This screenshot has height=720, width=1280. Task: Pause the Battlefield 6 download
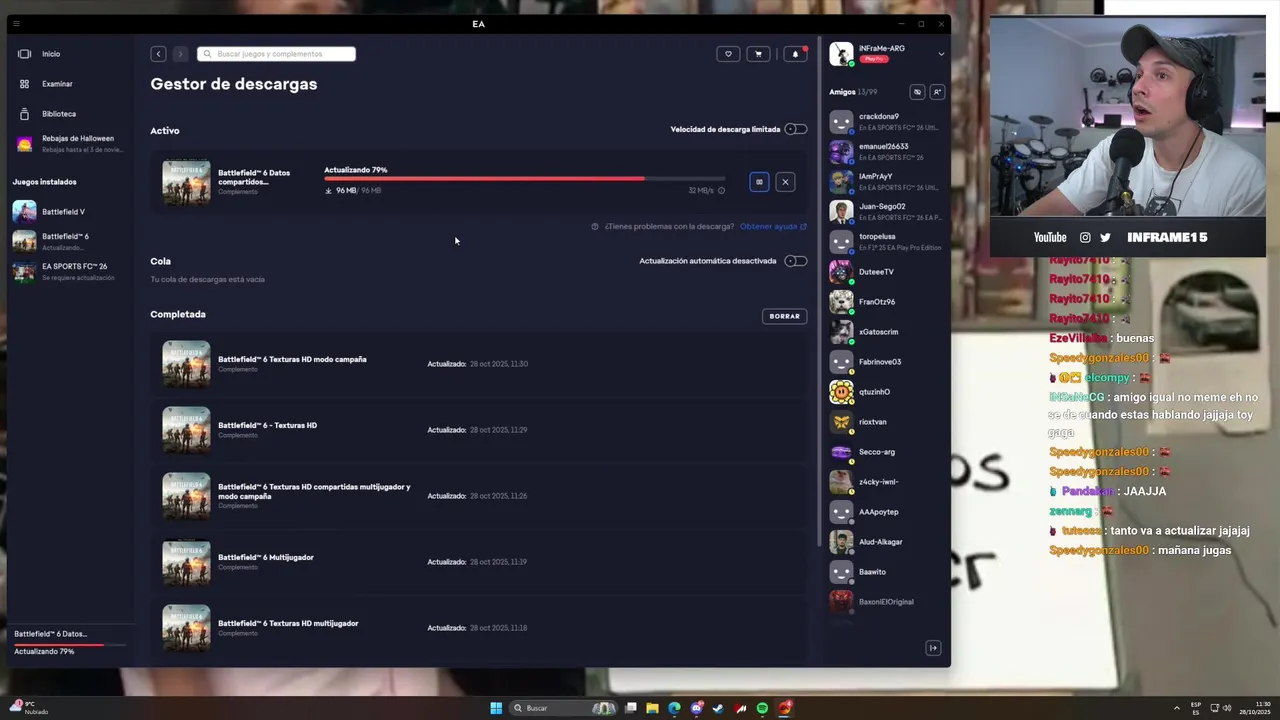point(759,182)
